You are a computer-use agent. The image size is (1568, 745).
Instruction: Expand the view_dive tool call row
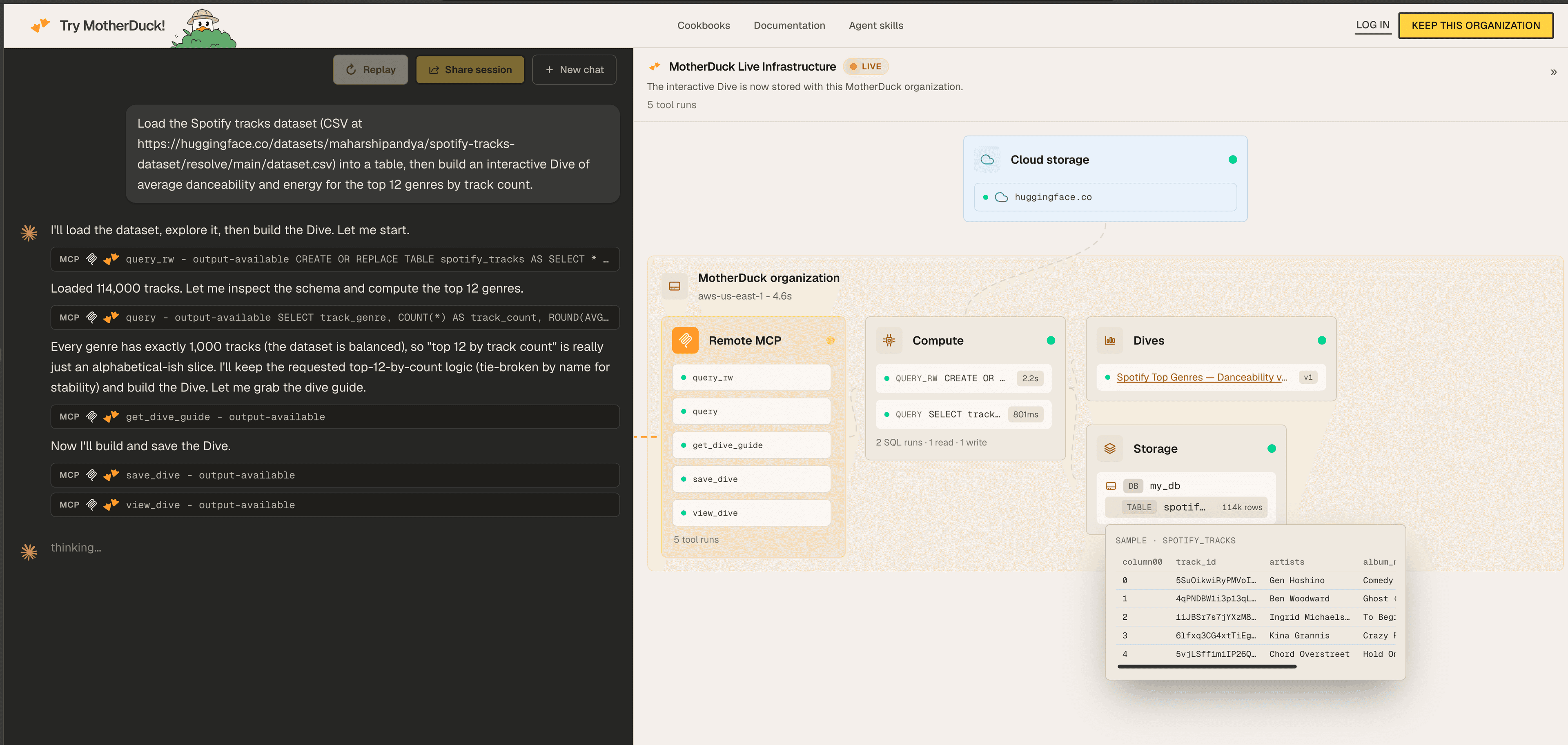click(x=335, y=505)
